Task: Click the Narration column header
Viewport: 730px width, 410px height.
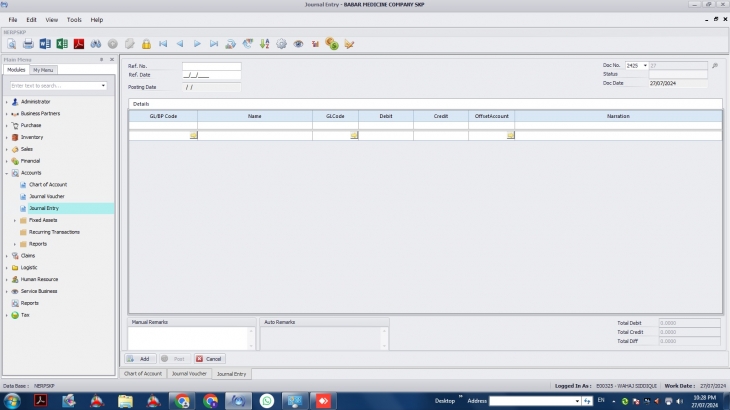Action: click(x=618, y=116)
